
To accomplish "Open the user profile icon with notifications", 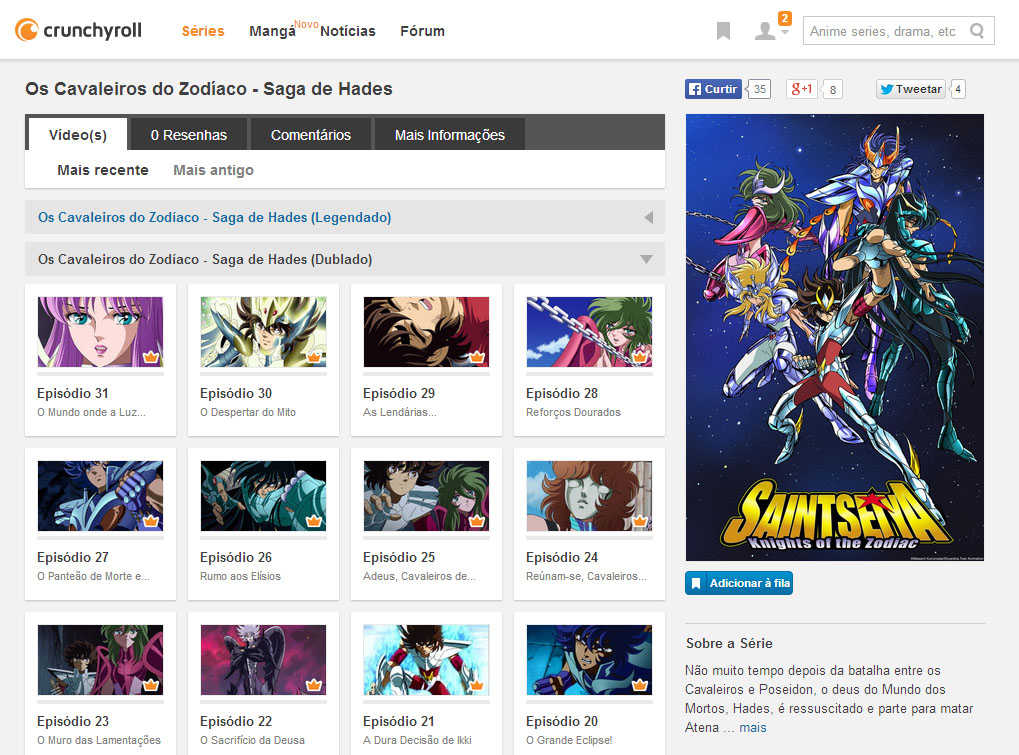I will click(765, 31).
